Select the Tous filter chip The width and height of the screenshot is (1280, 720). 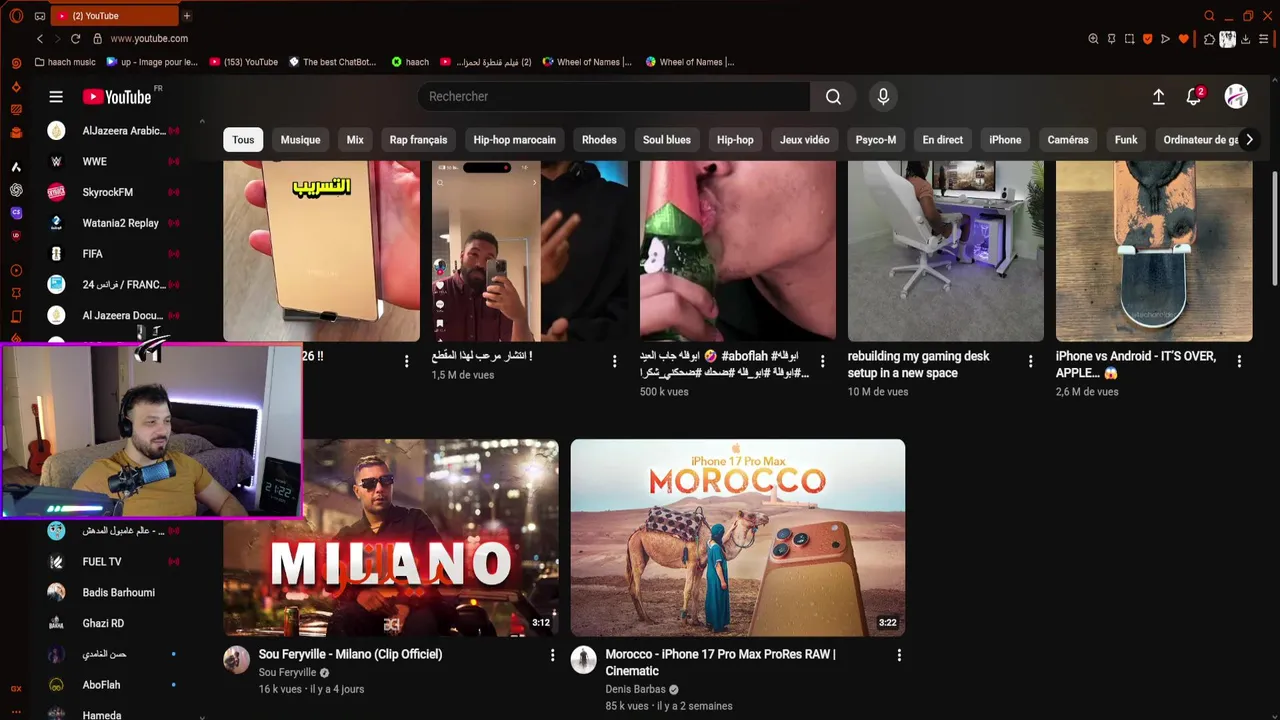tap(243, 140)
